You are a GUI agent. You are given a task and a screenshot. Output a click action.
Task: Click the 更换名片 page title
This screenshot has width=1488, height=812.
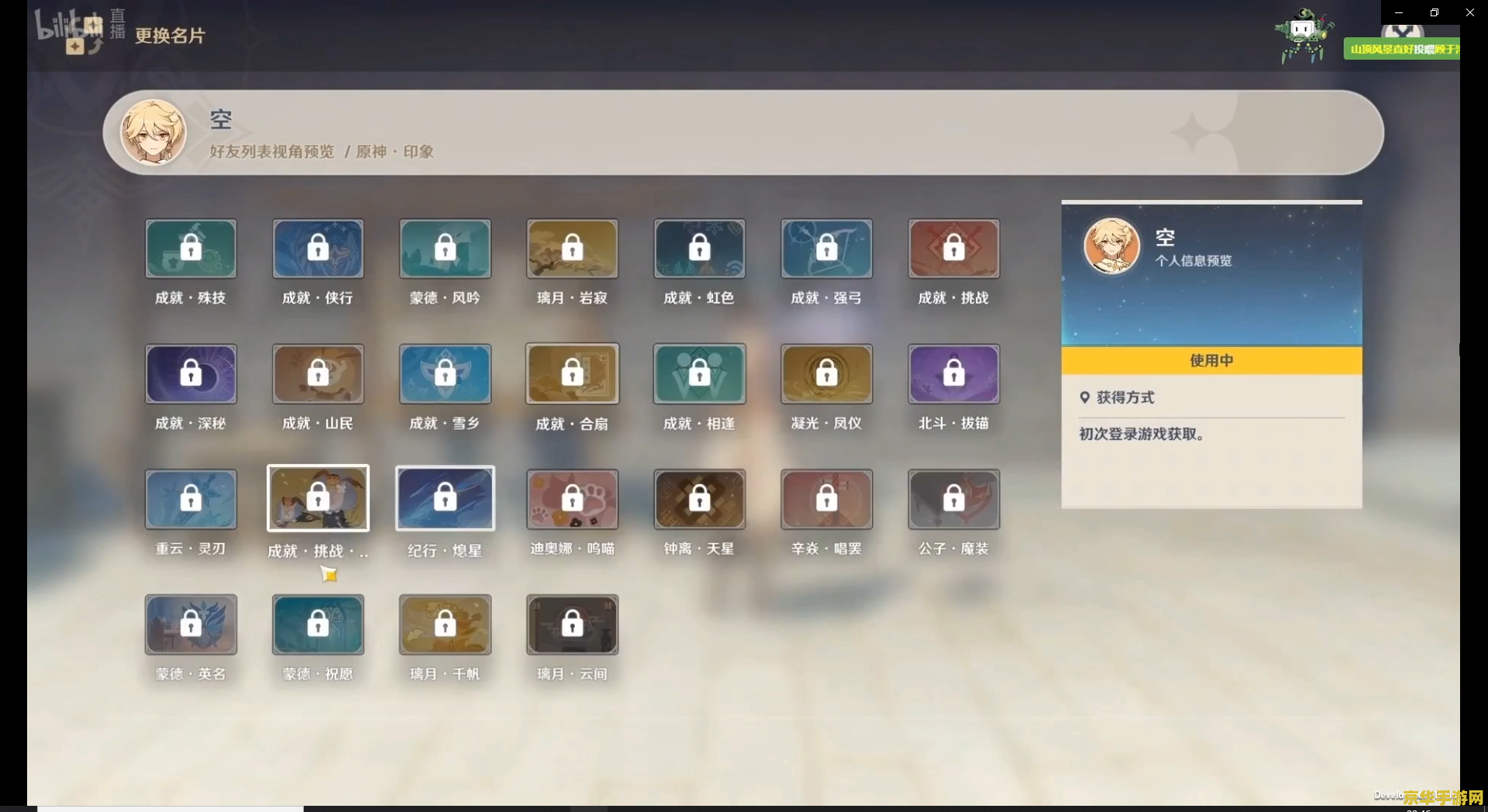(x=170, y=36)
